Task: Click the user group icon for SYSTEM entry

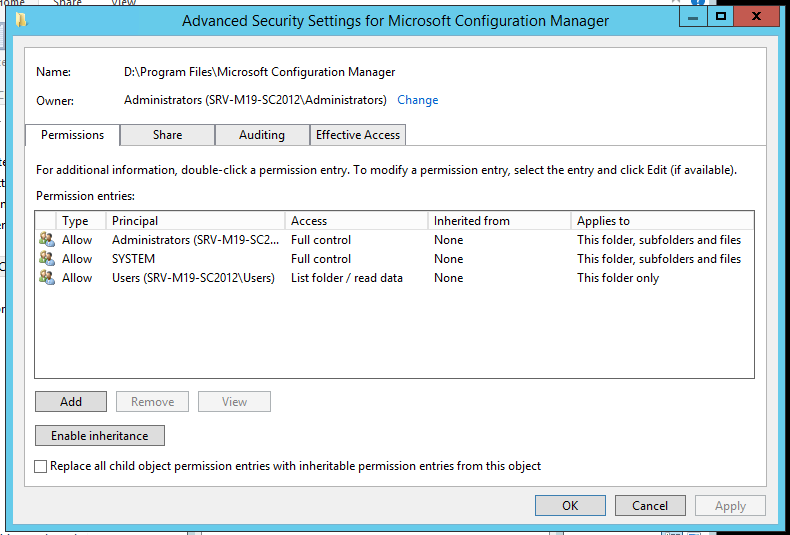Action: 47,258
